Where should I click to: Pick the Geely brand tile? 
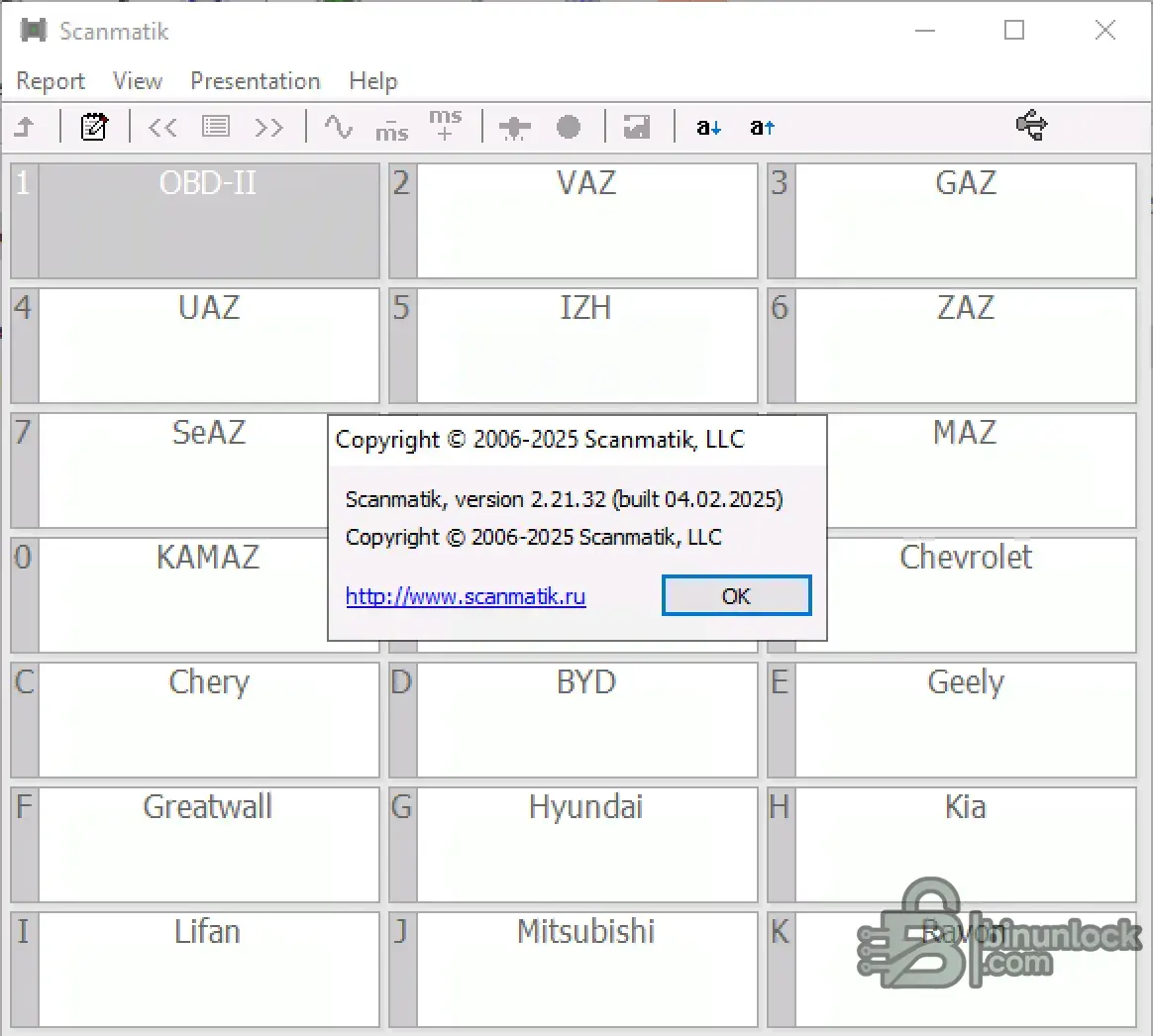tap(965, 719)
